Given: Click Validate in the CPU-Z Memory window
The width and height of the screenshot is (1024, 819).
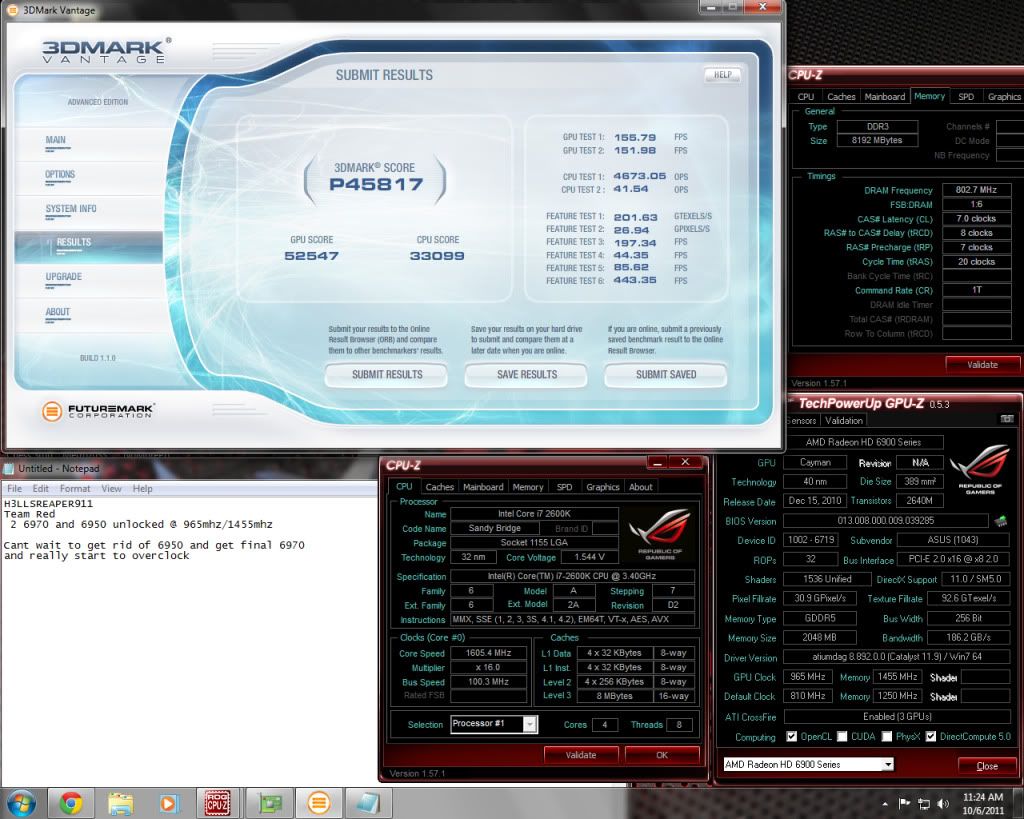Looking at the screenshot, I should tap(982, 364).
